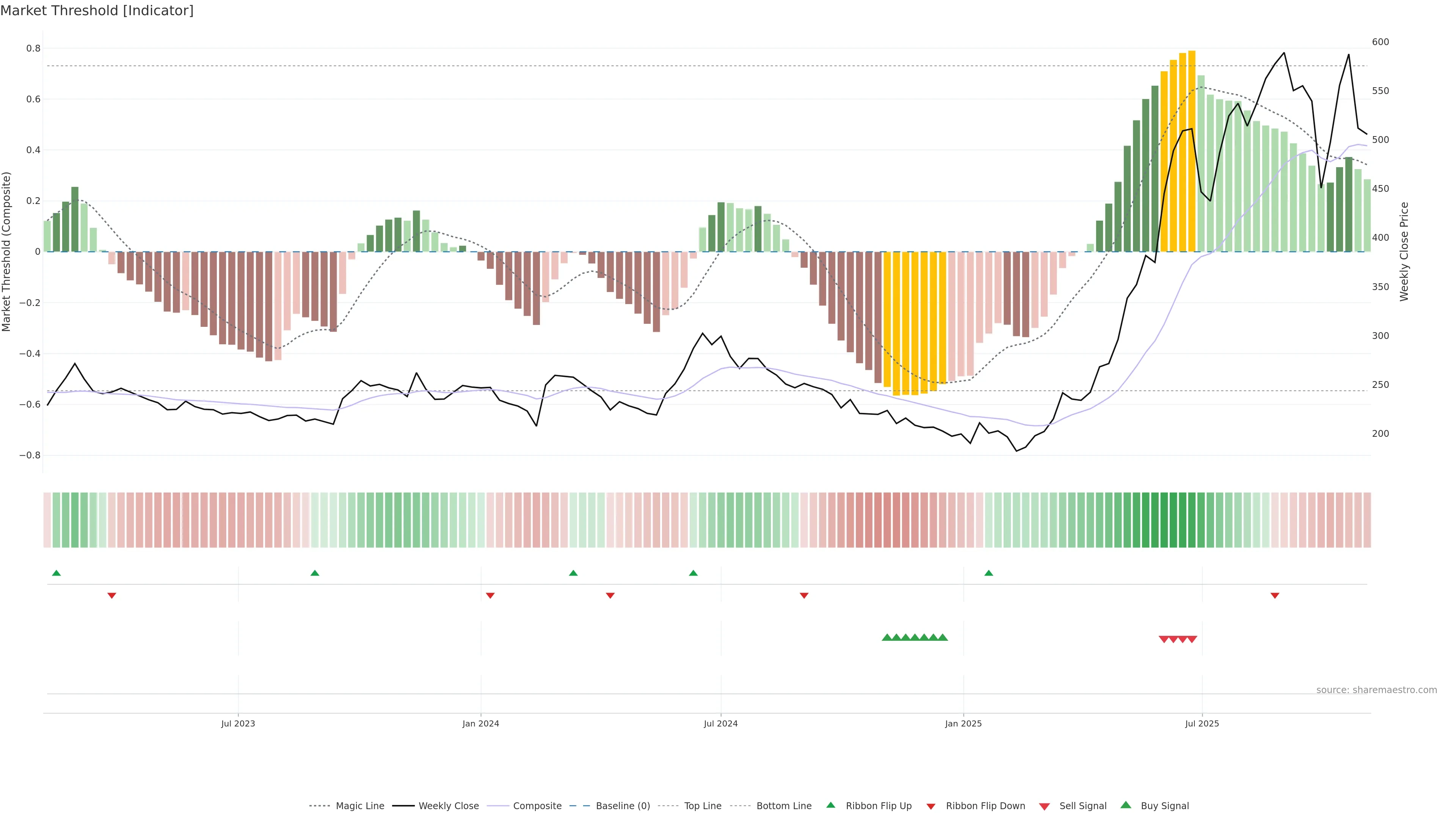Toggle the Baseline (0) legend entry
Screen dimensions: 1456x819
622,806
